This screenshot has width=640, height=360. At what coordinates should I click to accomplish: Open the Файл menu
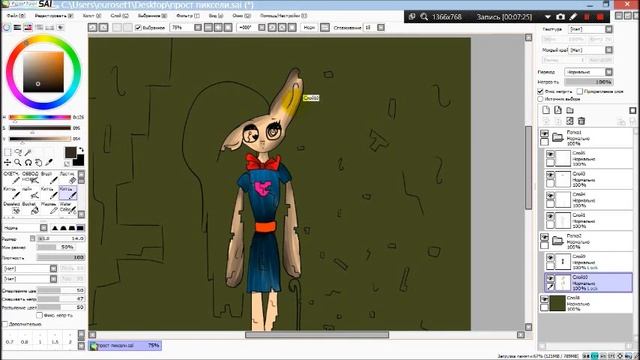pyautogui.click(x=16, y=16)
